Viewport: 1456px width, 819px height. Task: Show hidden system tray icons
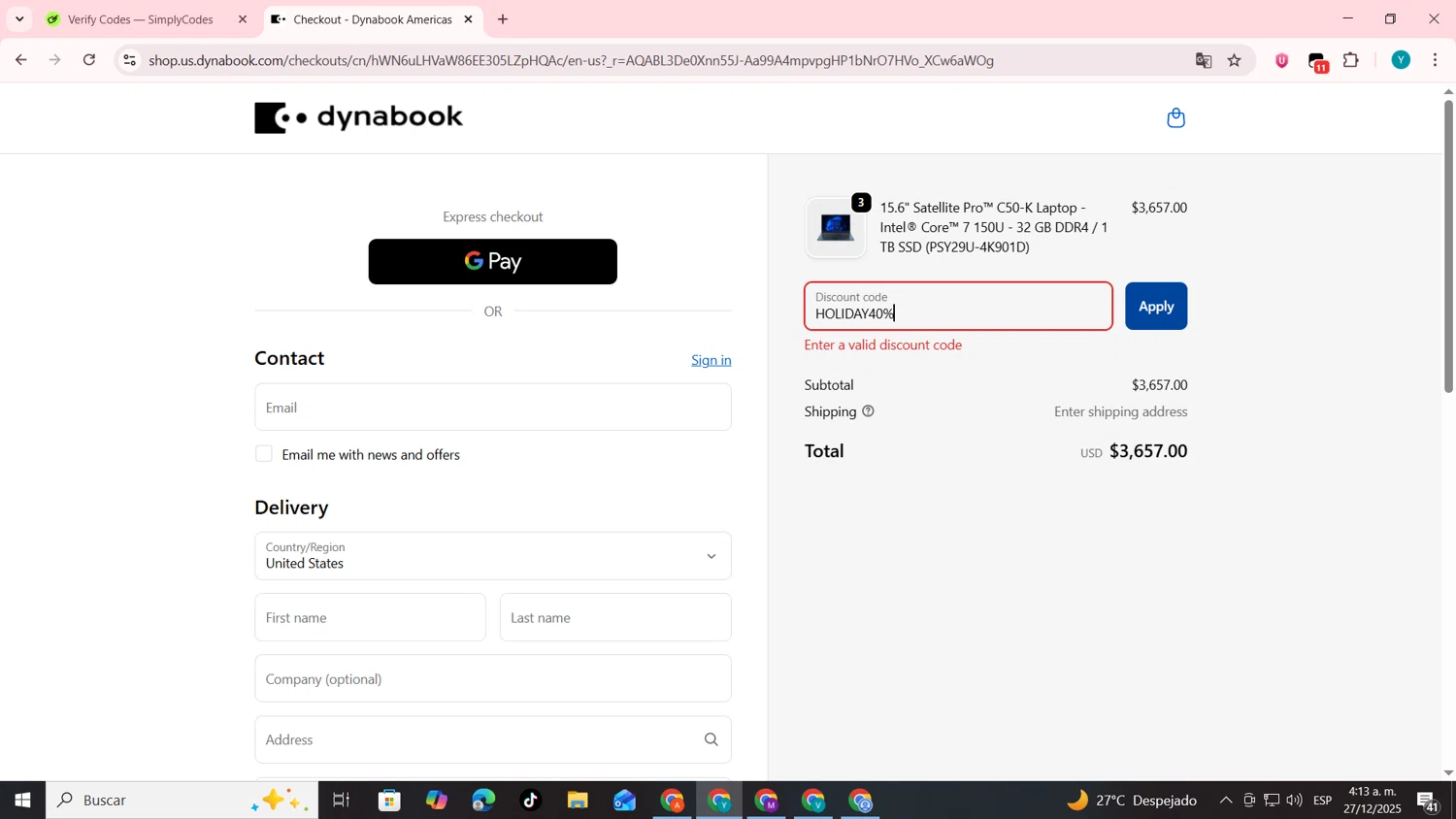(1226, 801)
